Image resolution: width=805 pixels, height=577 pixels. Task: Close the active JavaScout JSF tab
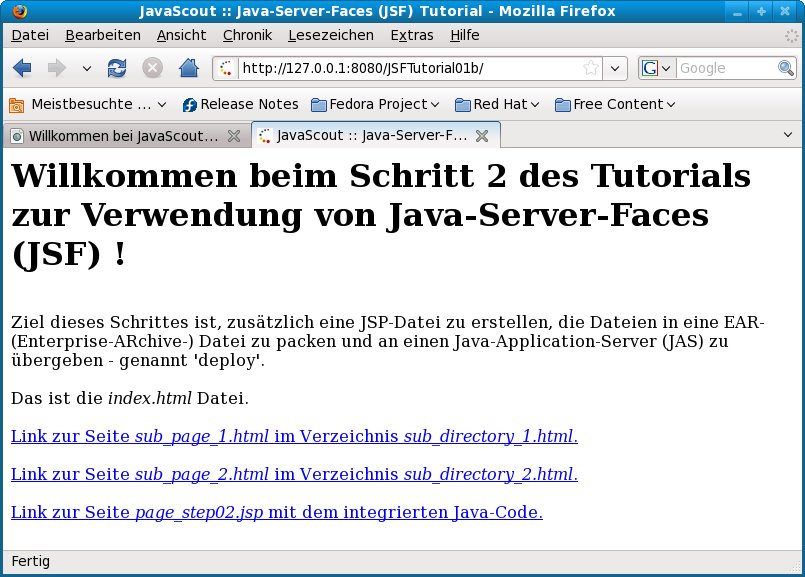click(x=482, y=135)
